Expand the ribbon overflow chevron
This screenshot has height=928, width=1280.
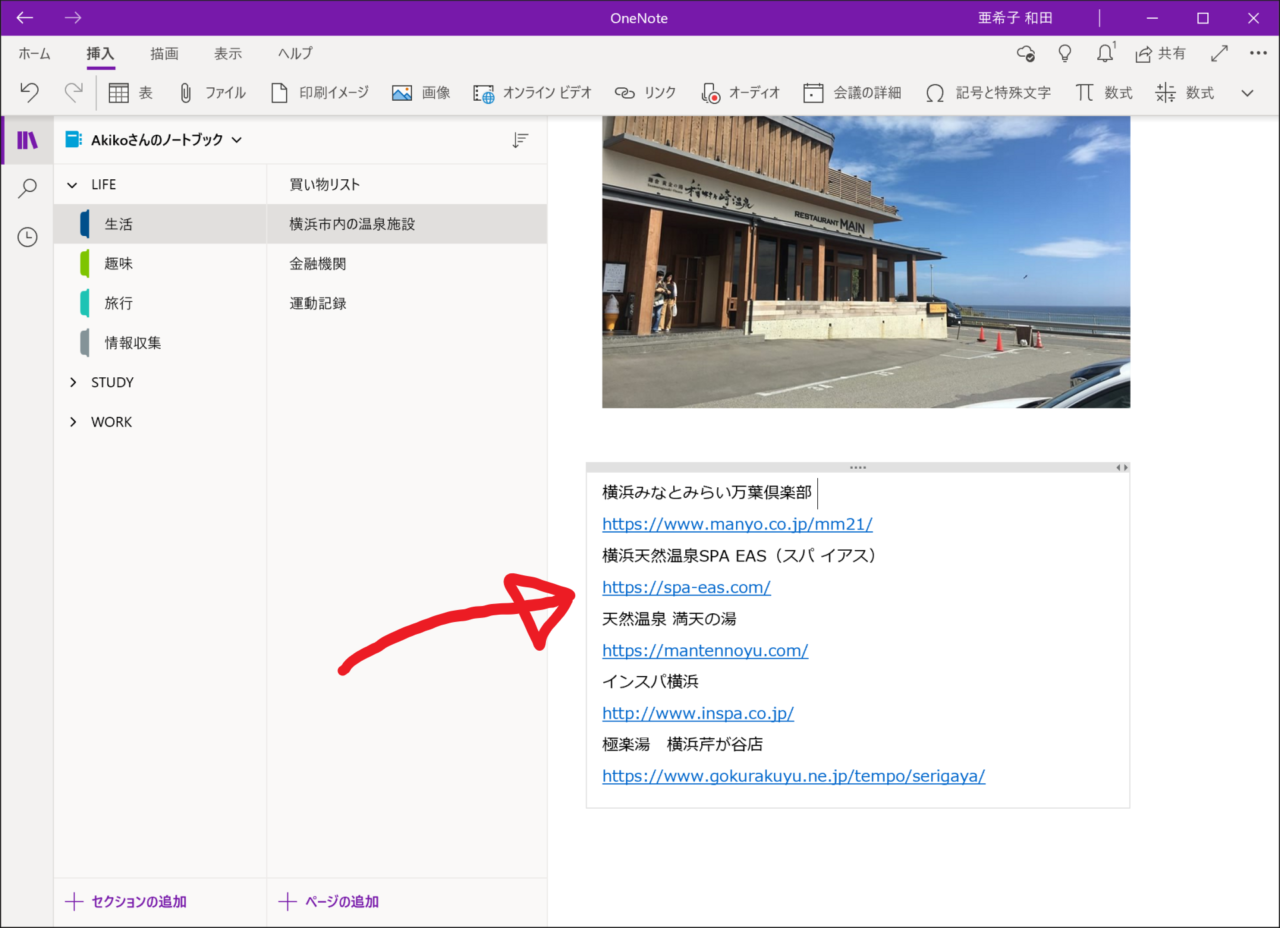tap(1247, 93)
